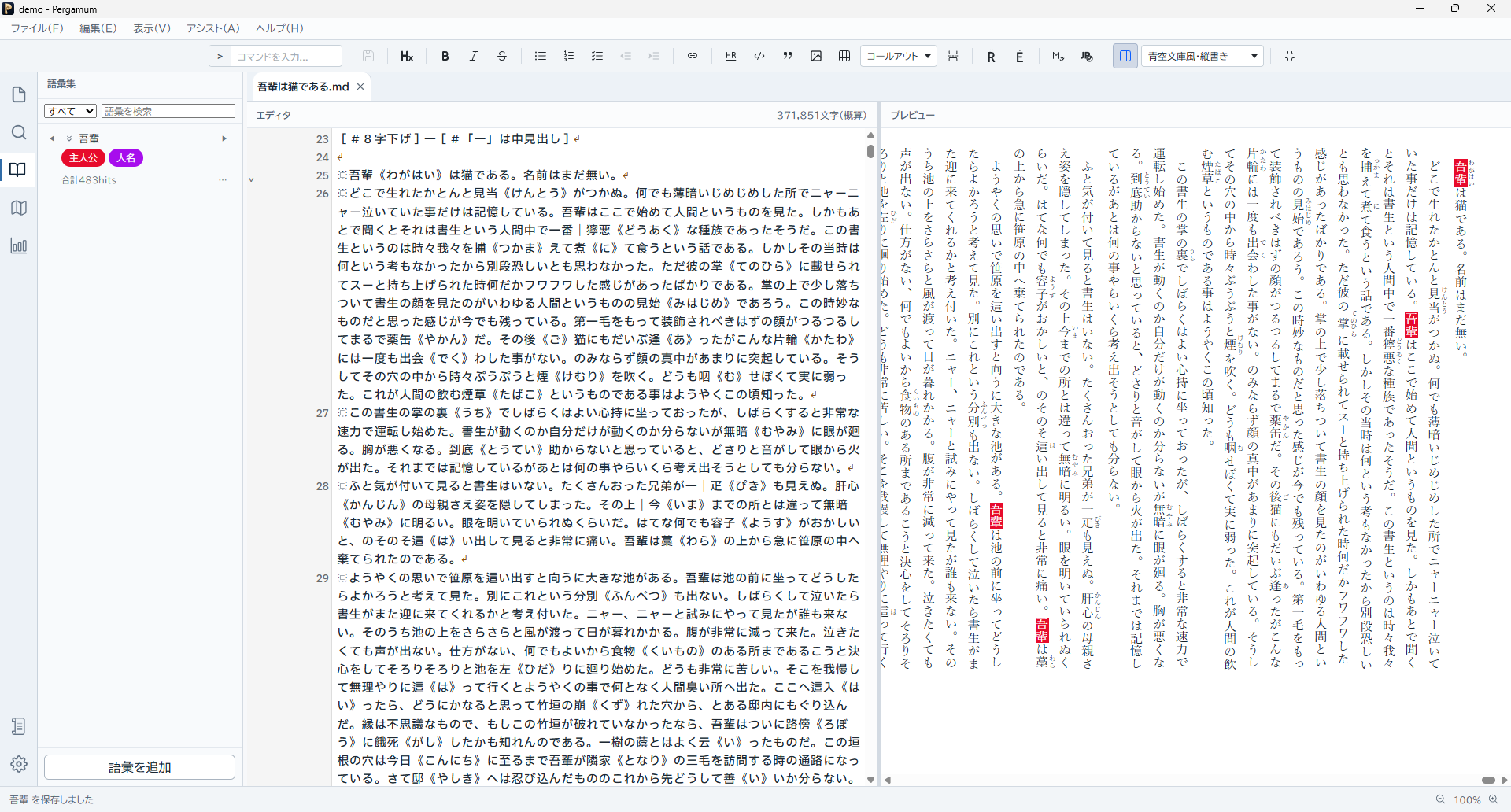Toggle fullscreen focus mode
This screenshot has width=1511, height=812.
(x=1290, y=56)
